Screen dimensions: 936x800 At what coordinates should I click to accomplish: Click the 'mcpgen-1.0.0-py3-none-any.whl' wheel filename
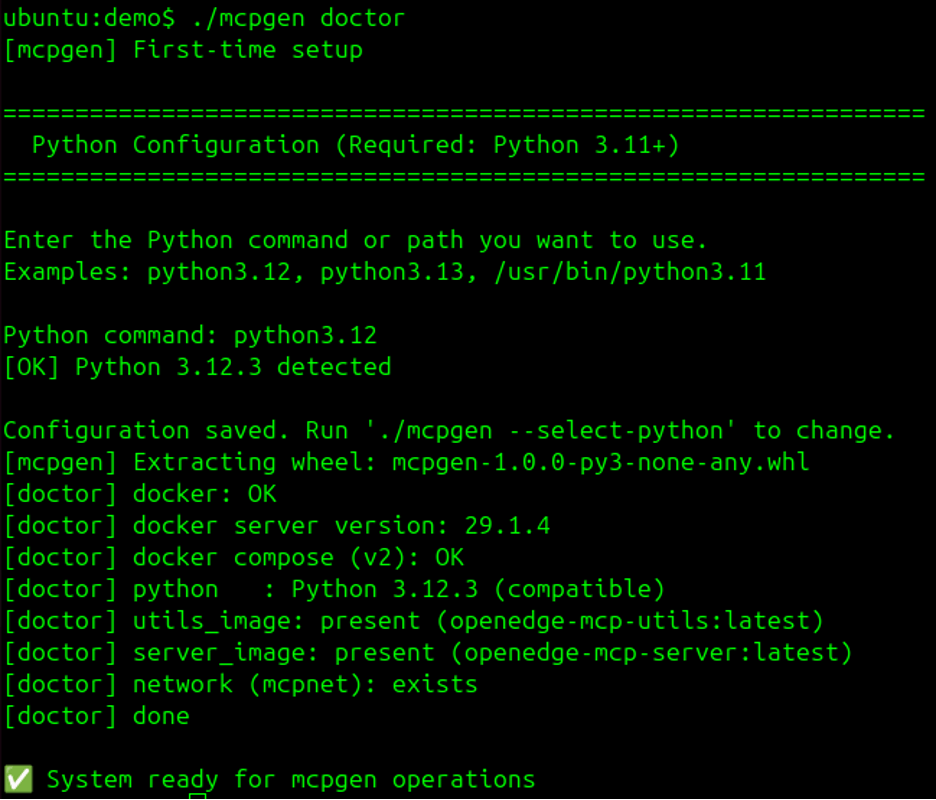click(600, 462)
